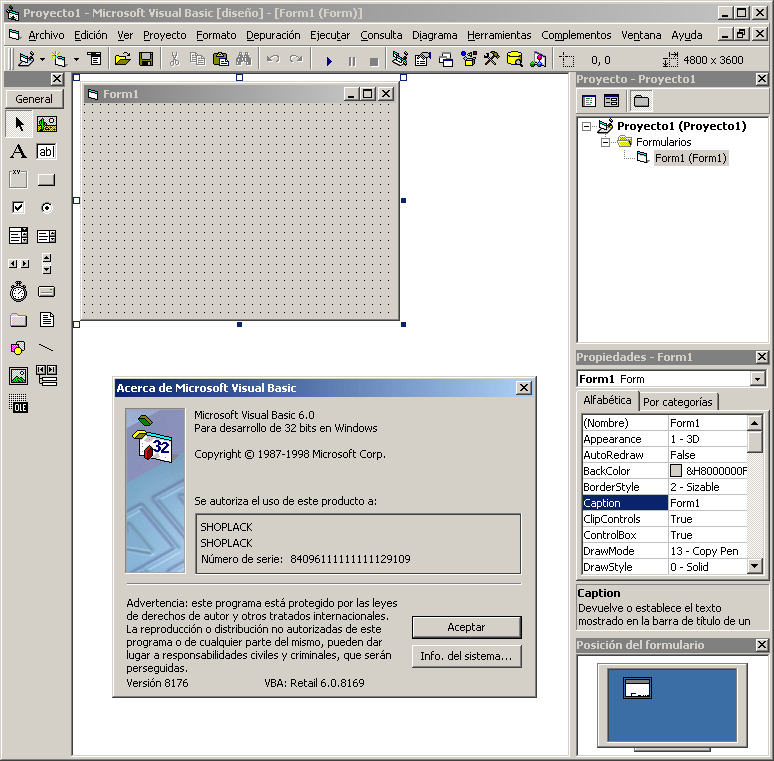Select the Timer control tool
Viewport: 774px width, 761px height.
[19, 292]
